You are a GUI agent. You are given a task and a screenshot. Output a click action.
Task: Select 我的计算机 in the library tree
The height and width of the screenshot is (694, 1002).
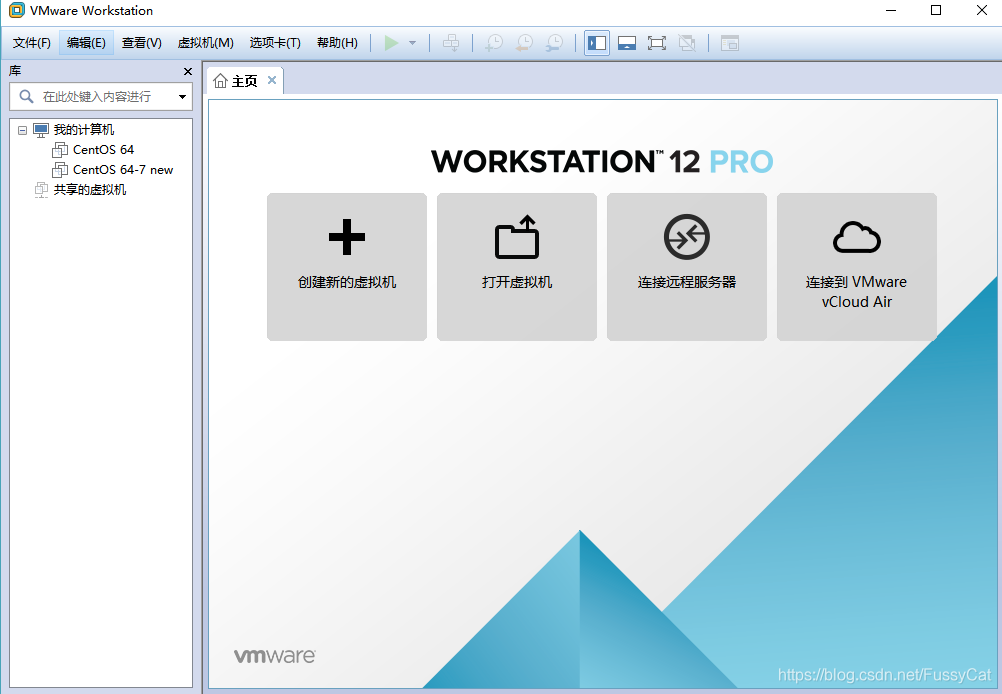point(84,130)
